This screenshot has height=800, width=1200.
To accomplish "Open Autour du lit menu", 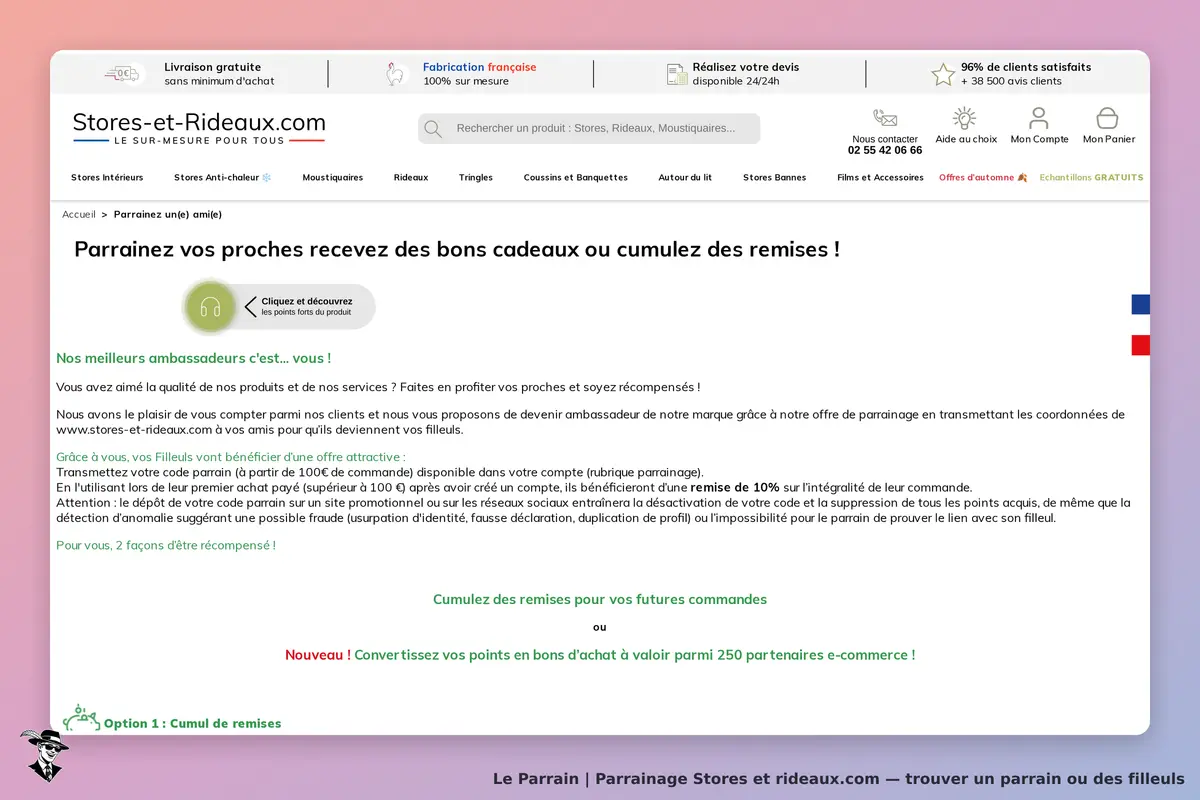I will tap(685, 177).
